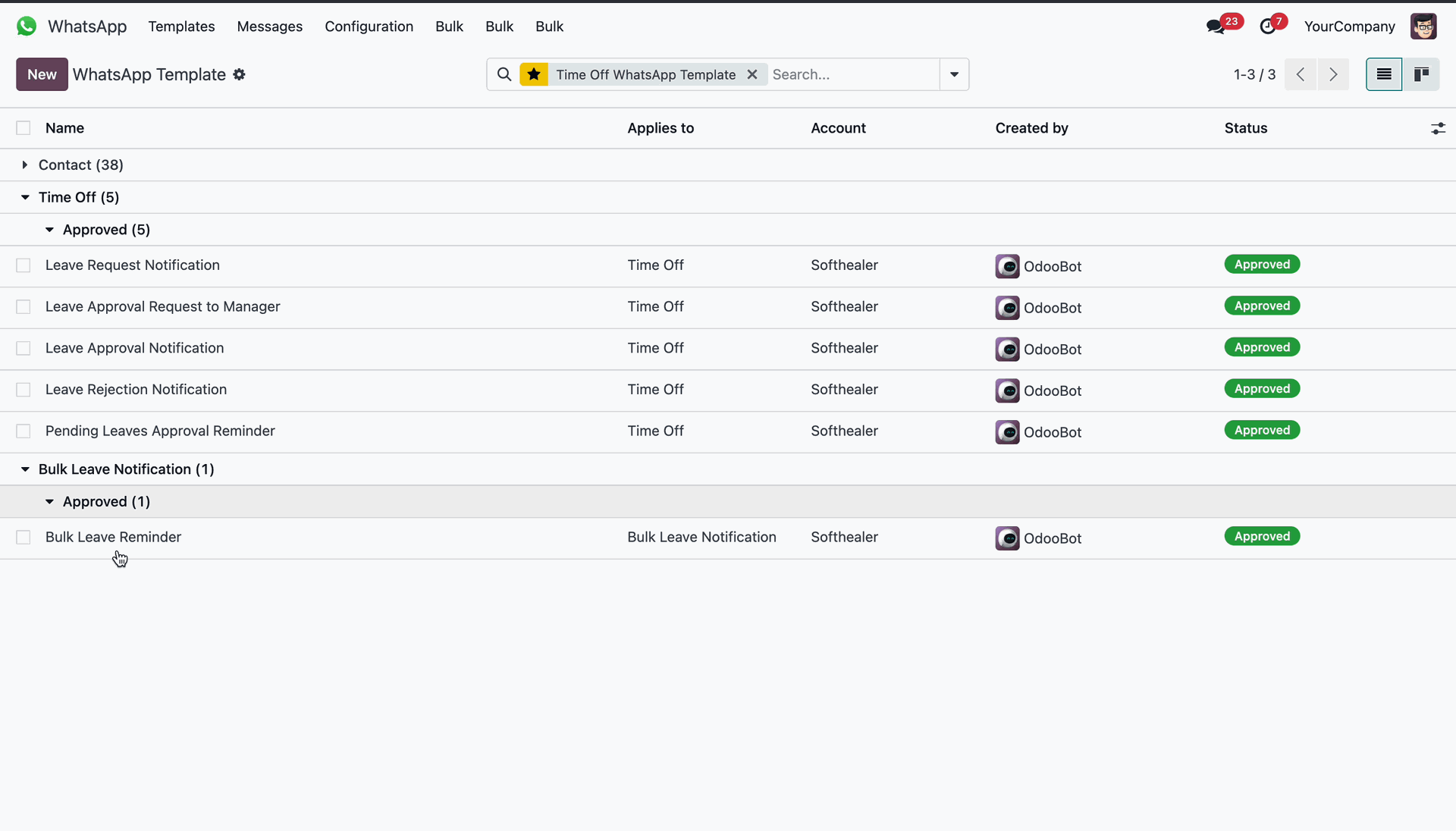Open the search options dropdown arrow

pos(954,74)
